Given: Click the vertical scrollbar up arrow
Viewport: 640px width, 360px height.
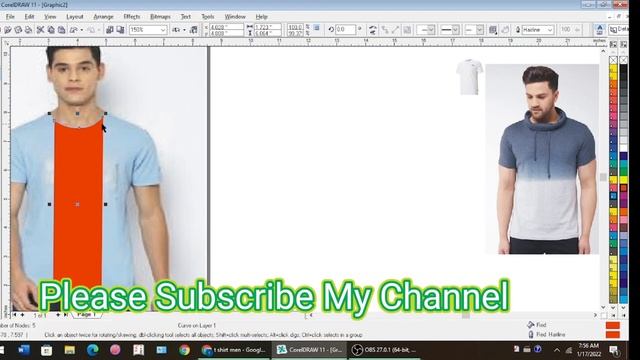Looking at the screenshot, I should pos(603,51).
